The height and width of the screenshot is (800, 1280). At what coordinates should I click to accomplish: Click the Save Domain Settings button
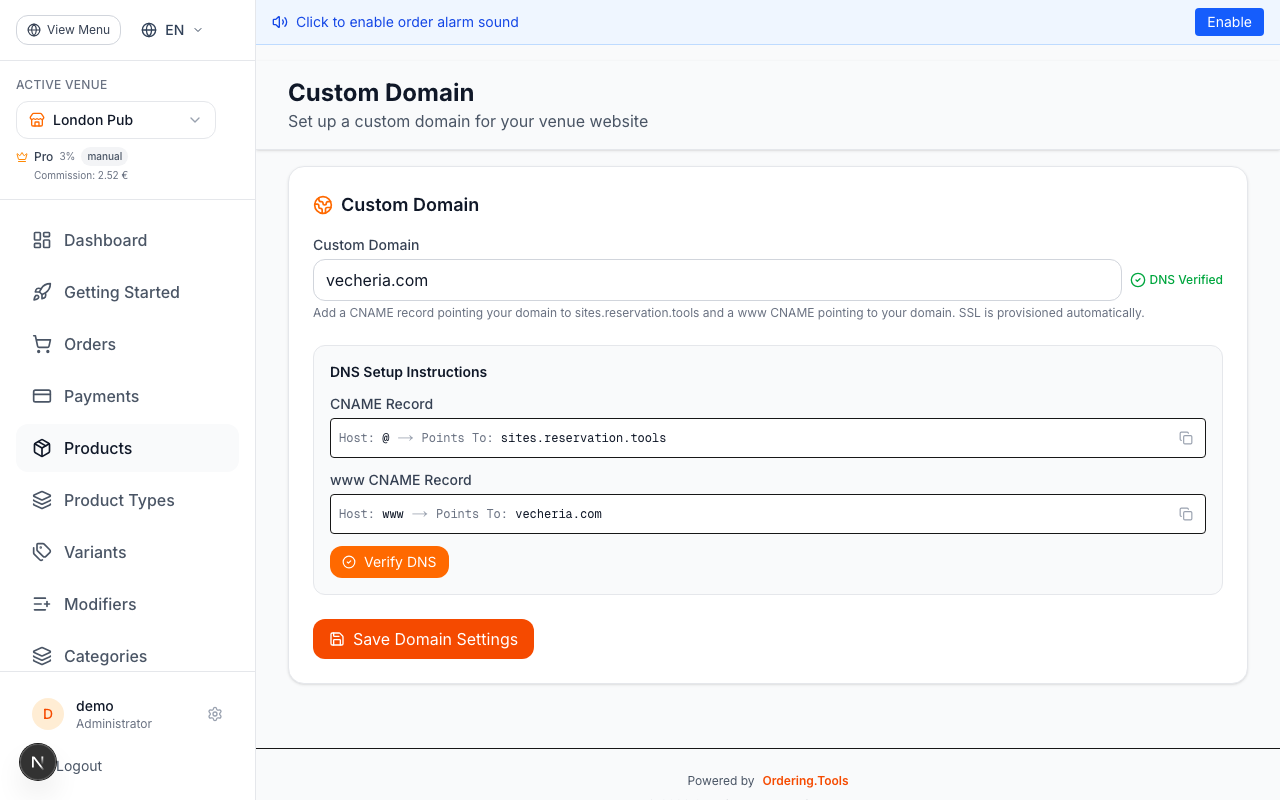[x=423, y=639]
